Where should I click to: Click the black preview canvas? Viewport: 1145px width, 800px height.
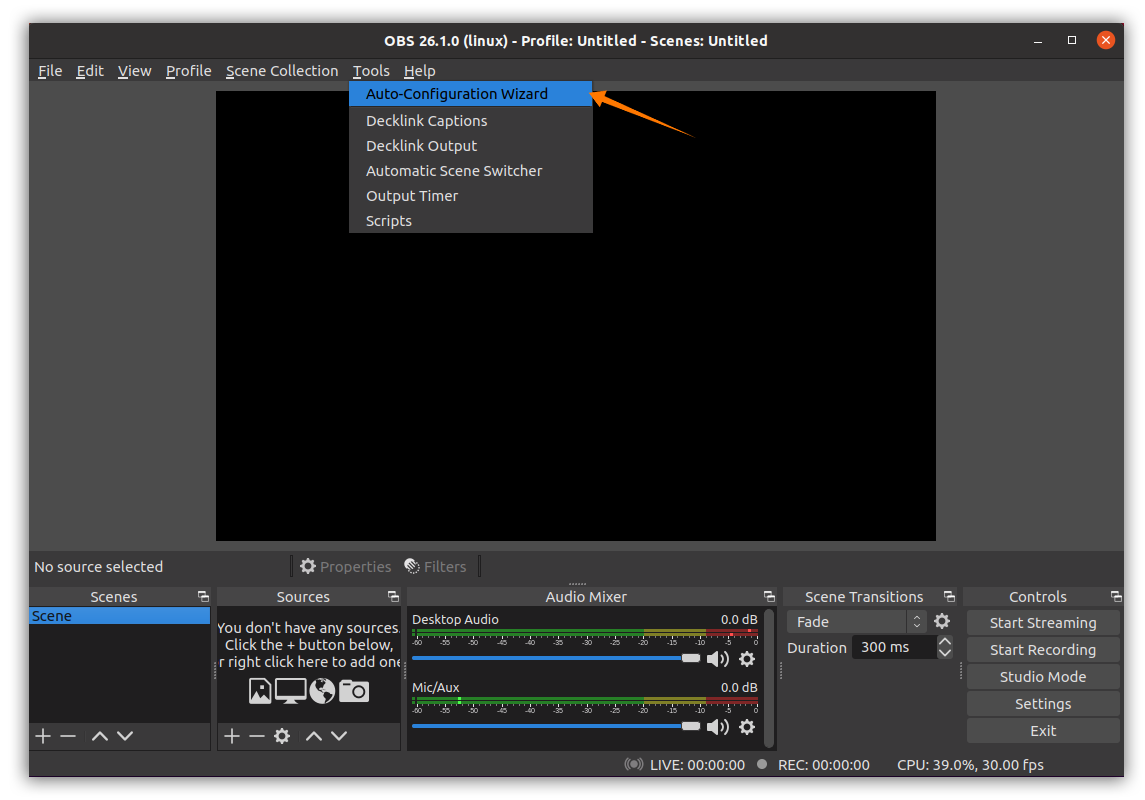click(575, 316)
